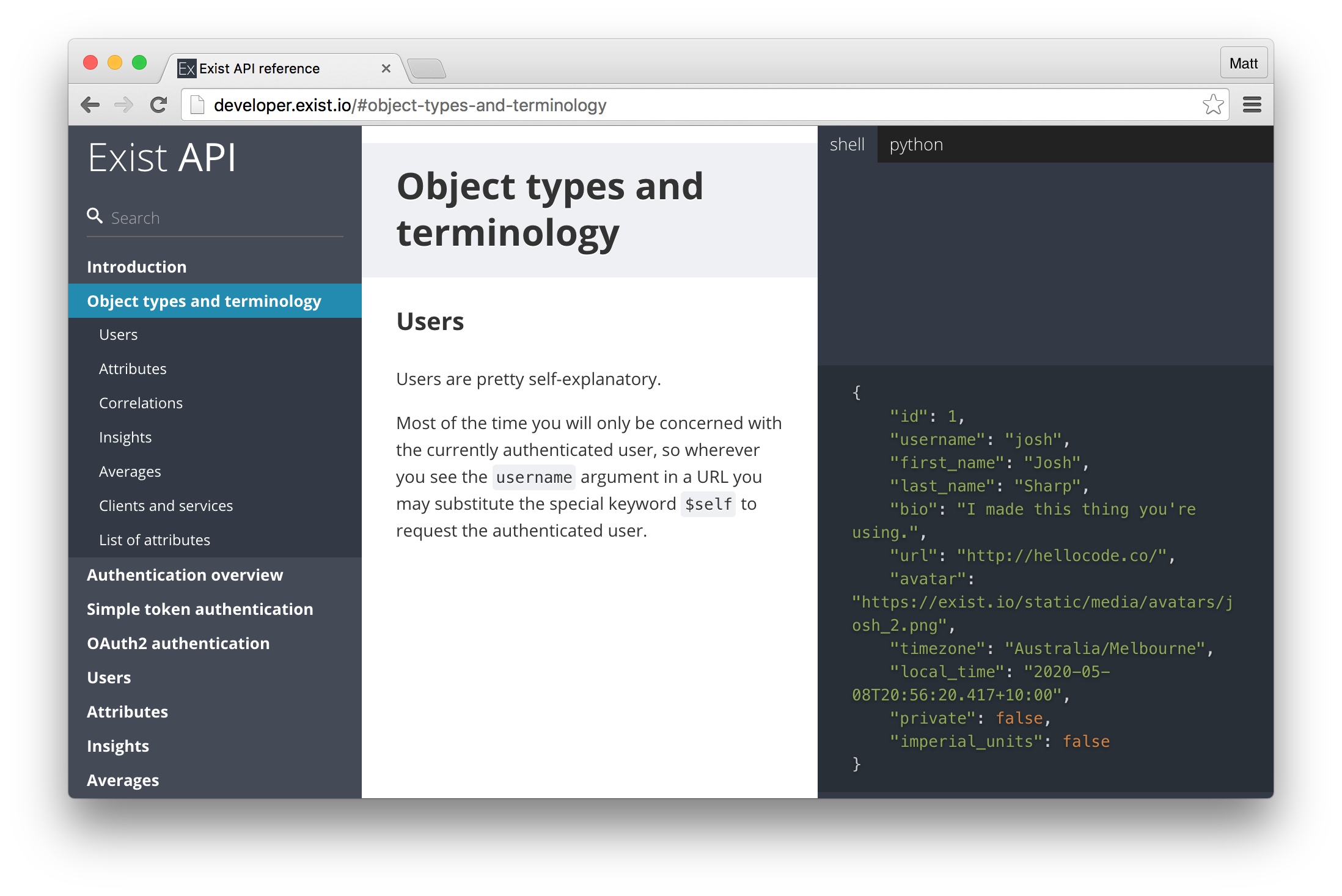Viewport: 1342px width, 896px height.
Task: Click the browser forward navigation arrow
Action: [121, 105]
